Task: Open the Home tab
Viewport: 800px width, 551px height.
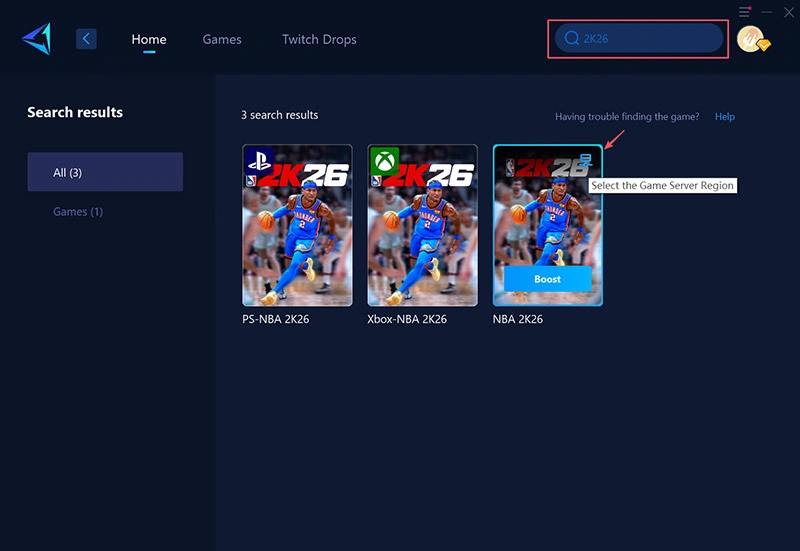Action: 149,39
